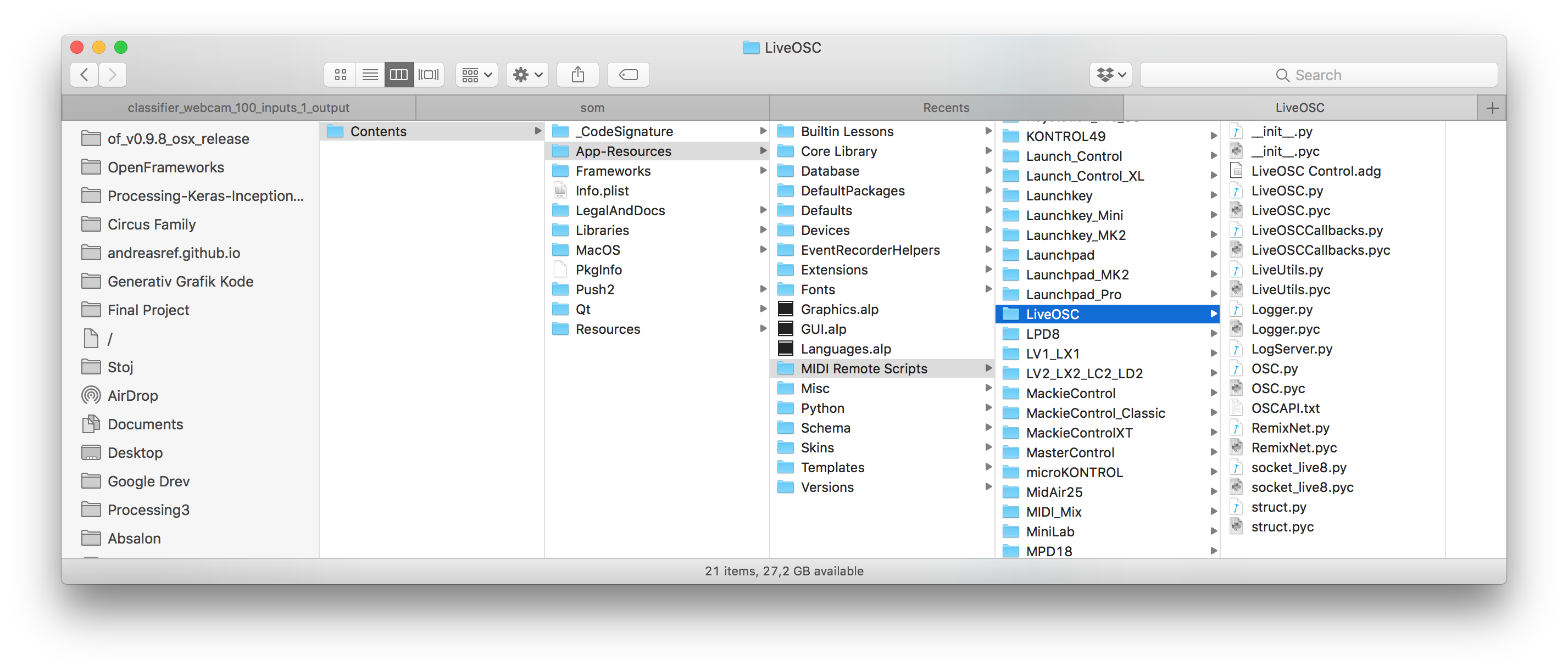1568x672 pixels.
Task: Open the Dropbox toolbar dropdown
Action: coord(1110,75)
